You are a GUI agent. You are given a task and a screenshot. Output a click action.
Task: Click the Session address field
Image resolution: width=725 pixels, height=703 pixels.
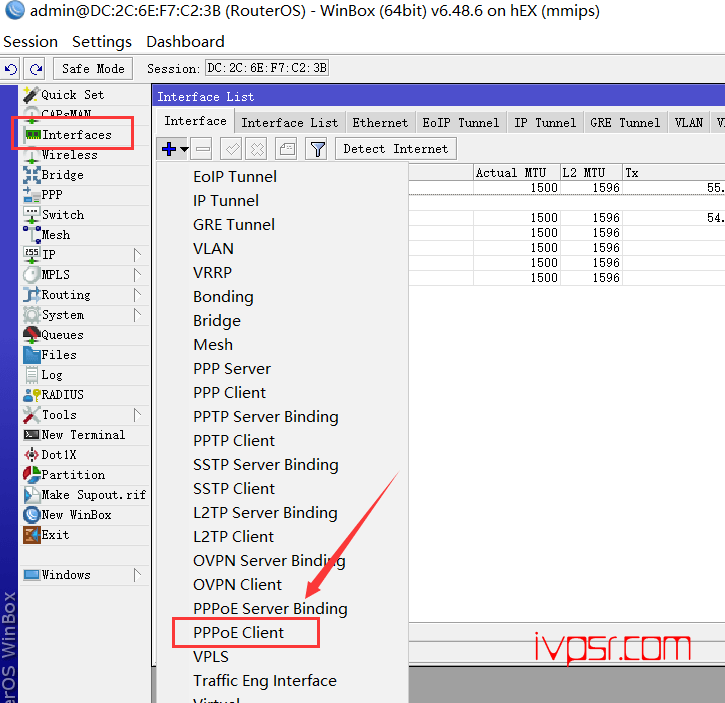267,68
